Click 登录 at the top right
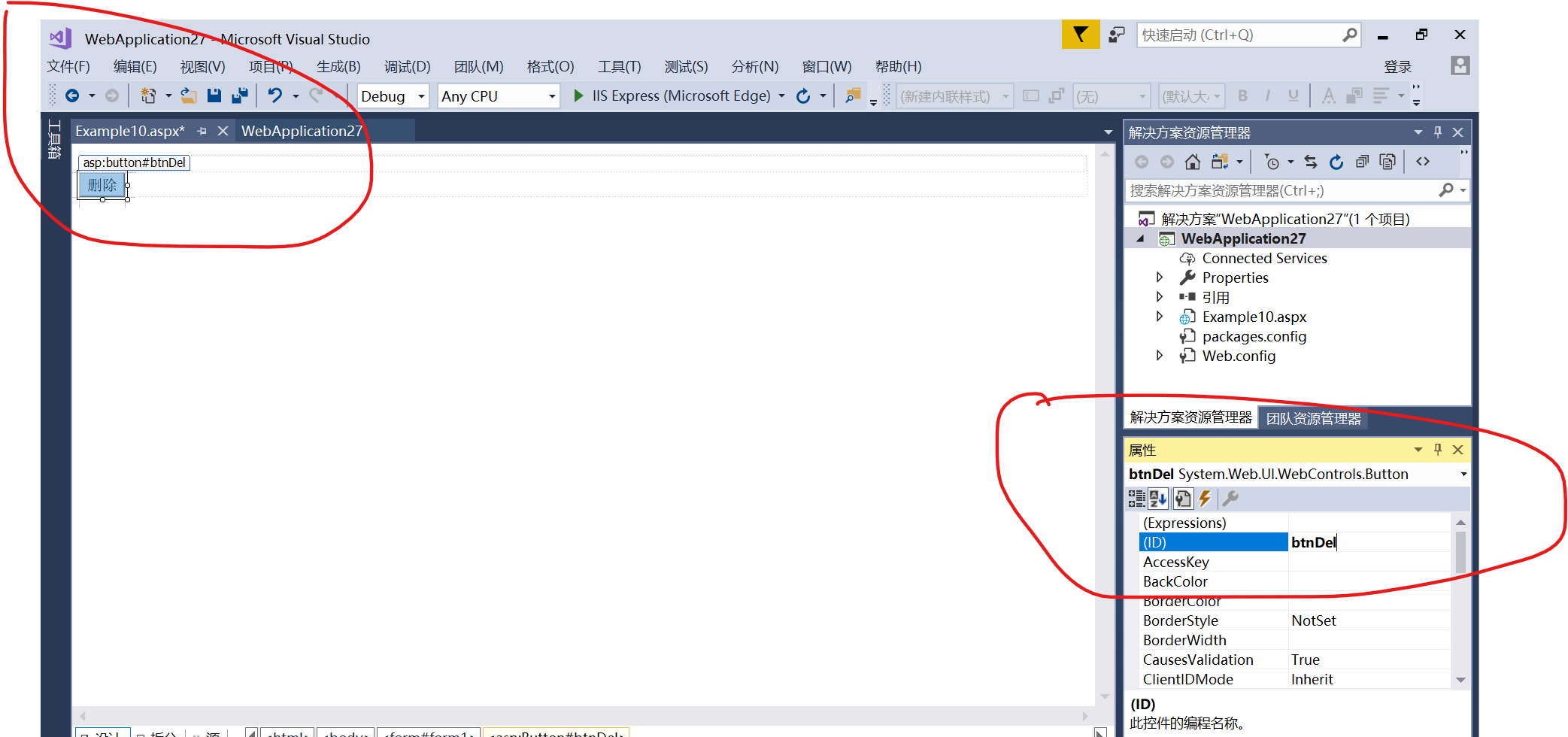This screenshot has width=1568, height=737. click(x=1397, y=66)
